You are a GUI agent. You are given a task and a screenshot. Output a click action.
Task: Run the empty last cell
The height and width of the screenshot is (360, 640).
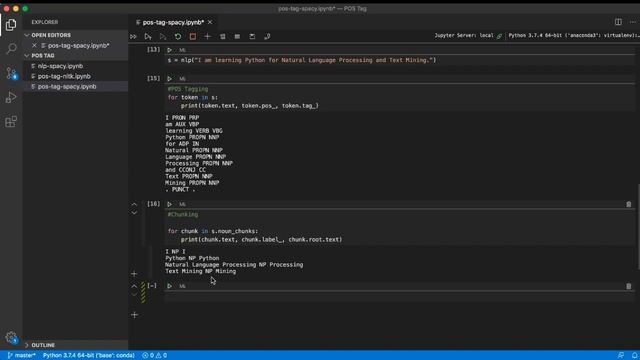[169, 286]
